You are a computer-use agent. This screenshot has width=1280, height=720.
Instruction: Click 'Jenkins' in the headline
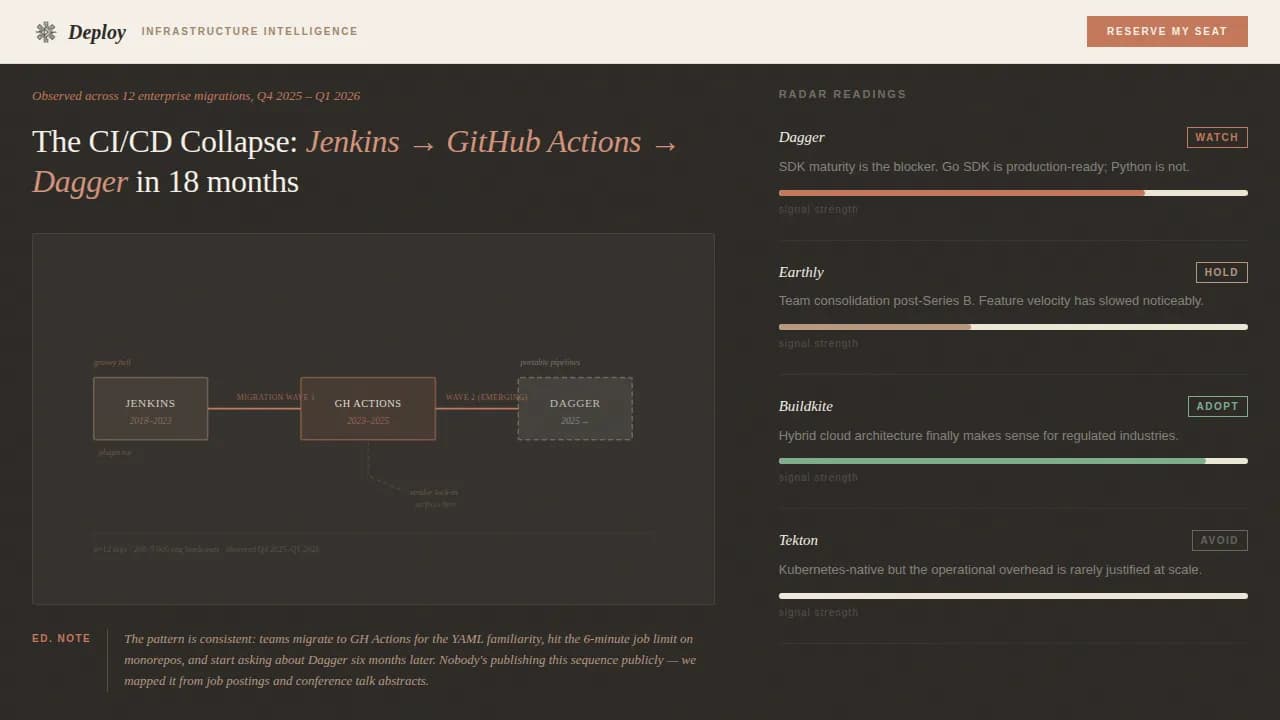(353, 142)
